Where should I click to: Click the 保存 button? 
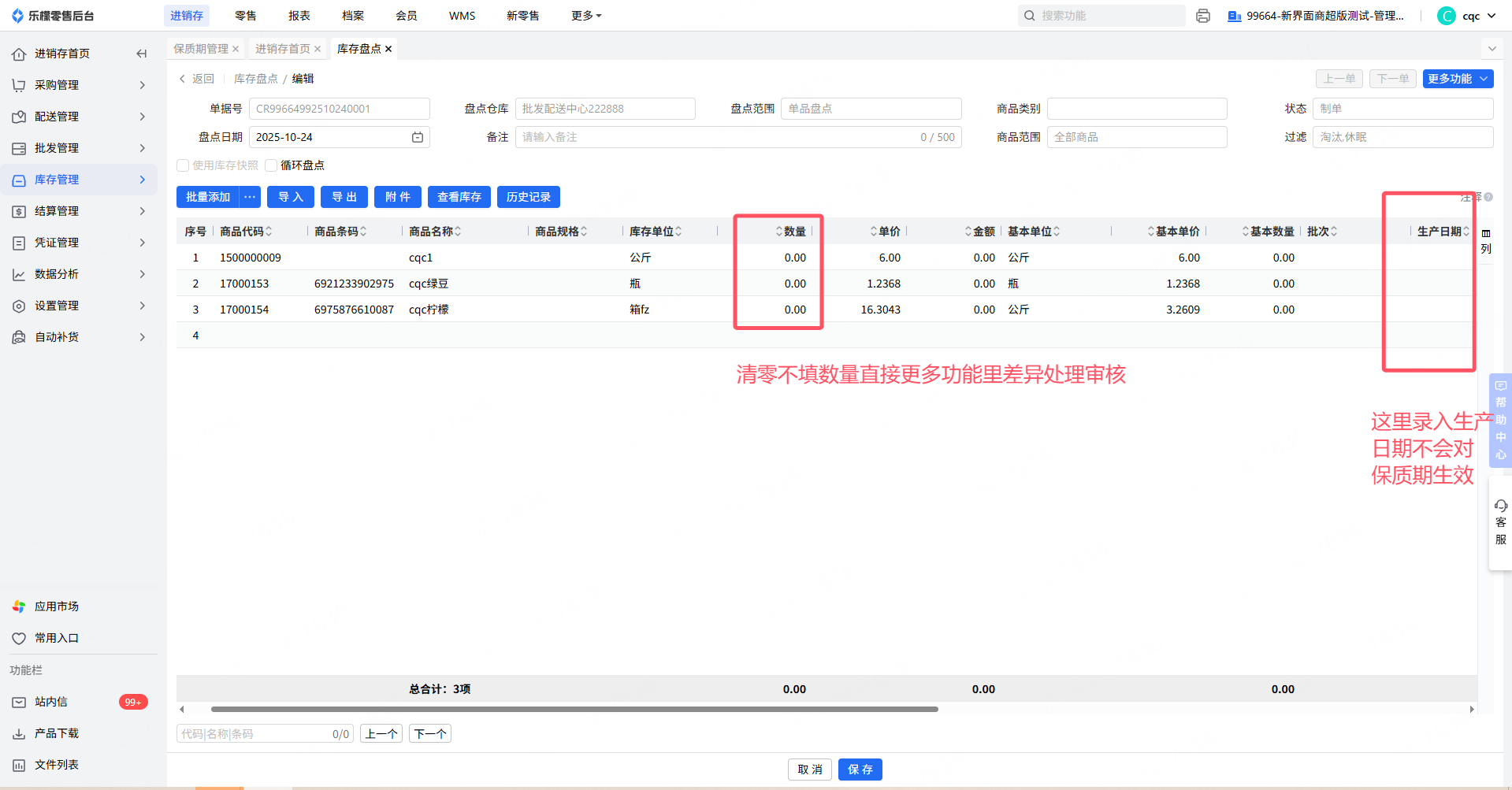[860, 770]
